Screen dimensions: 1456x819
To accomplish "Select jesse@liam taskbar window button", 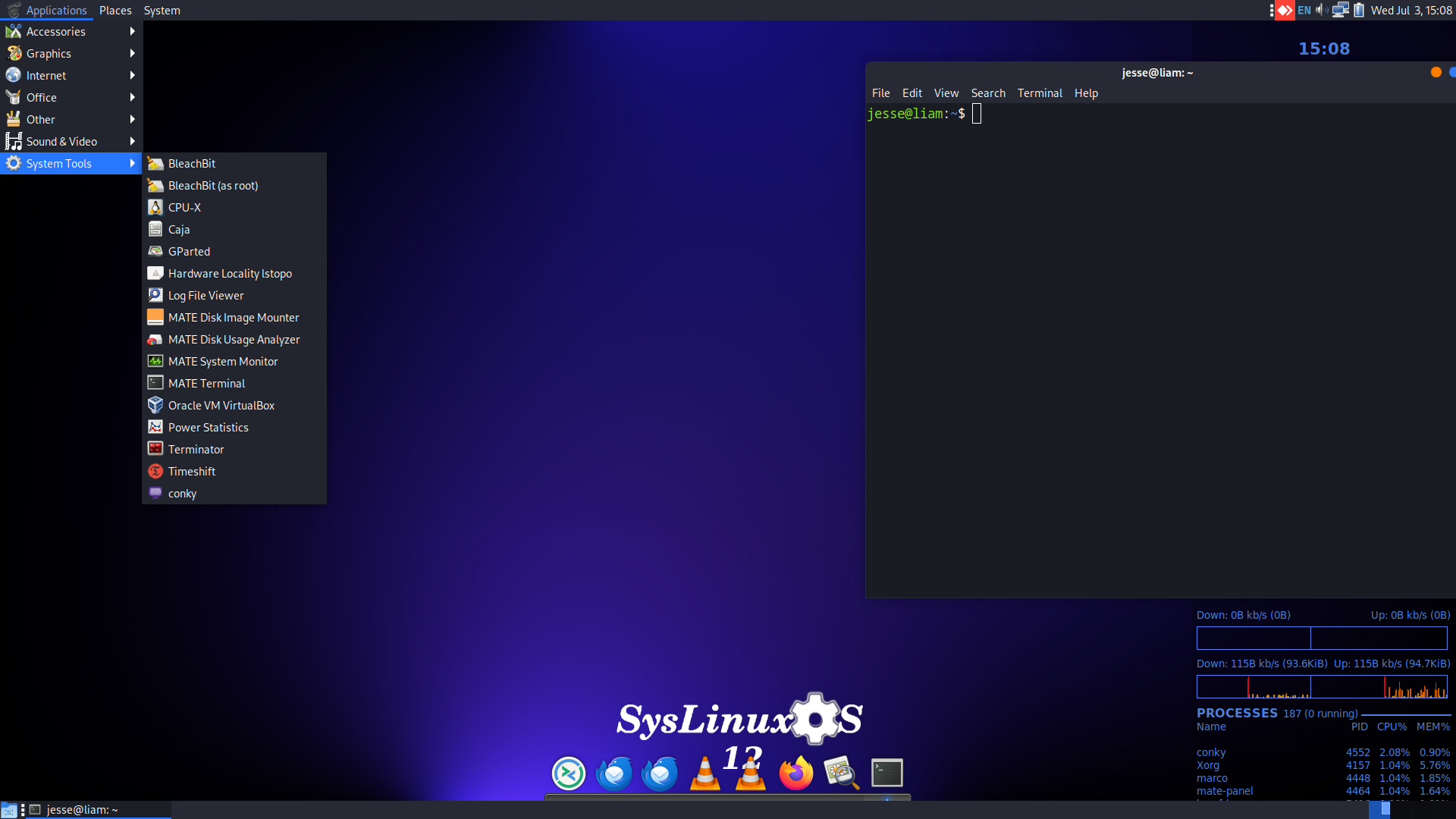I will pyautogui.click(x=99, y=810).
